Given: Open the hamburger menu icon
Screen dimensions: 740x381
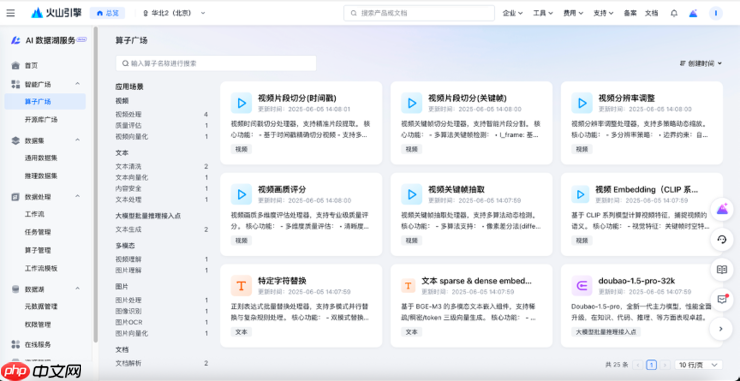Looking at the screenshot, I should (10, 13).
